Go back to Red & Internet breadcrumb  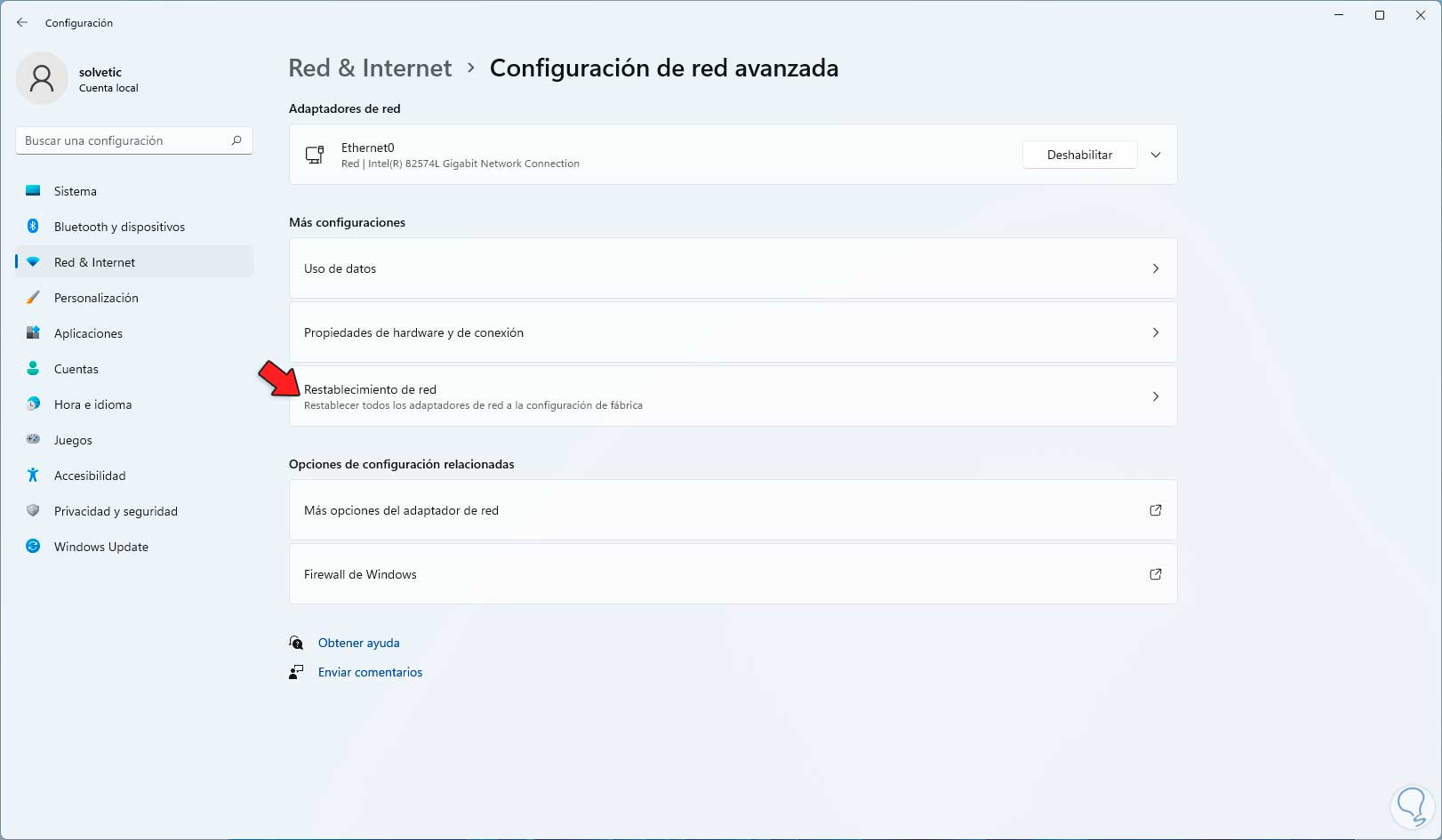pos(370,68)
